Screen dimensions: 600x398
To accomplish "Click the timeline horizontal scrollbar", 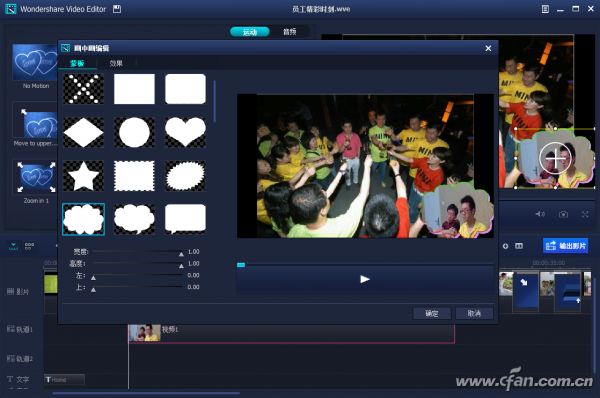I will pyautogui.click(x=146, y=393).
